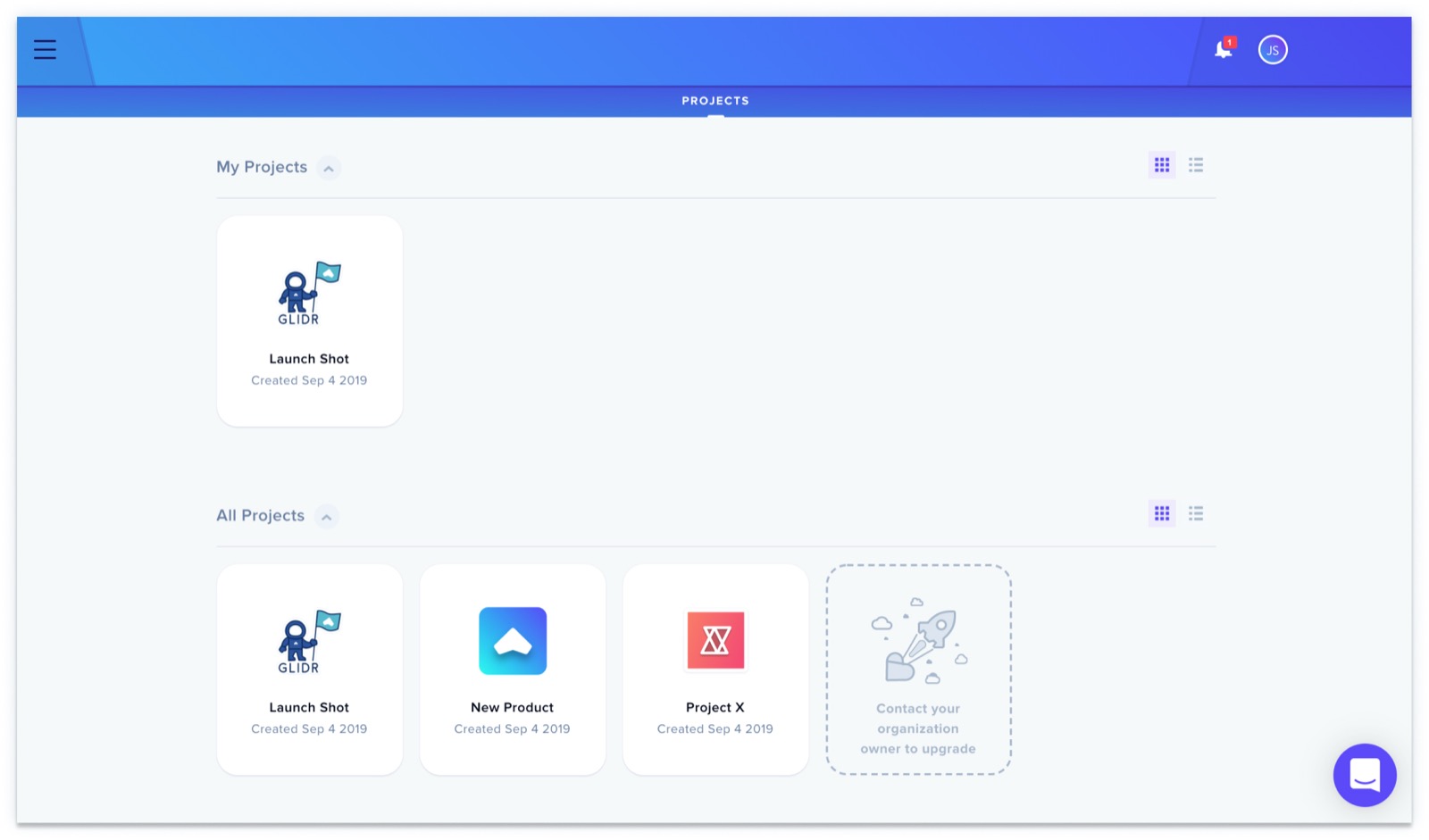Click the 'My Projects' heading text
This screenshot has width=1429, height=840.
pyautogui.click(x=262, y=167)
